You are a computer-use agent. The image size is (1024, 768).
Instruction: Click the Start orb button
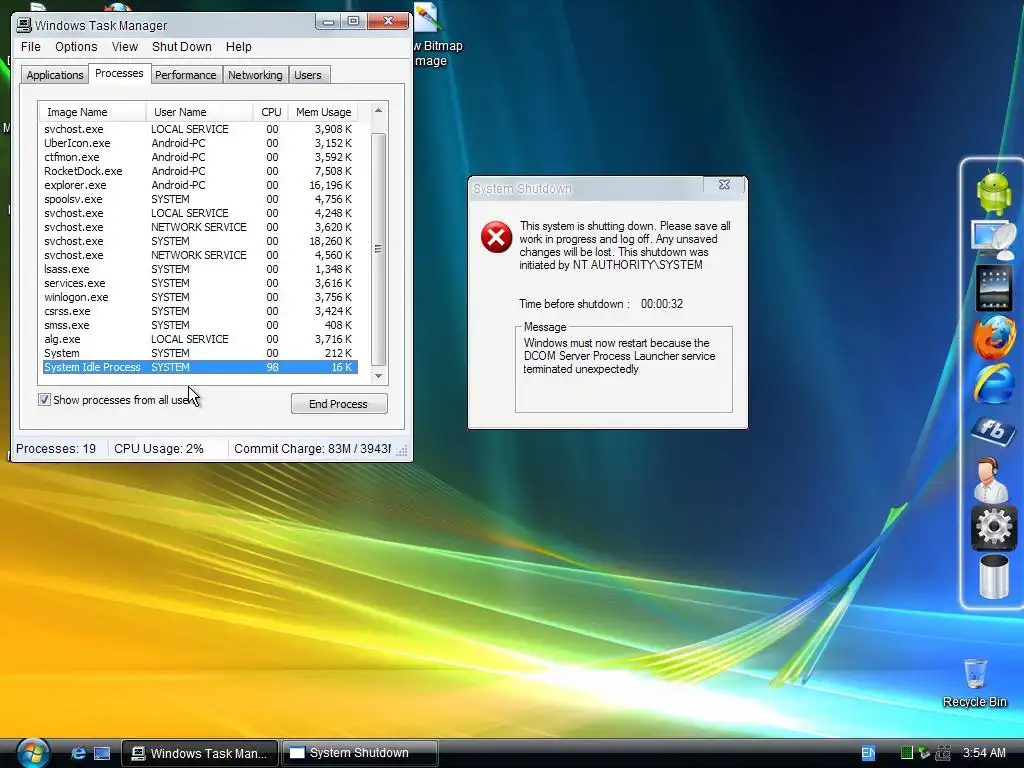(33, 752)
